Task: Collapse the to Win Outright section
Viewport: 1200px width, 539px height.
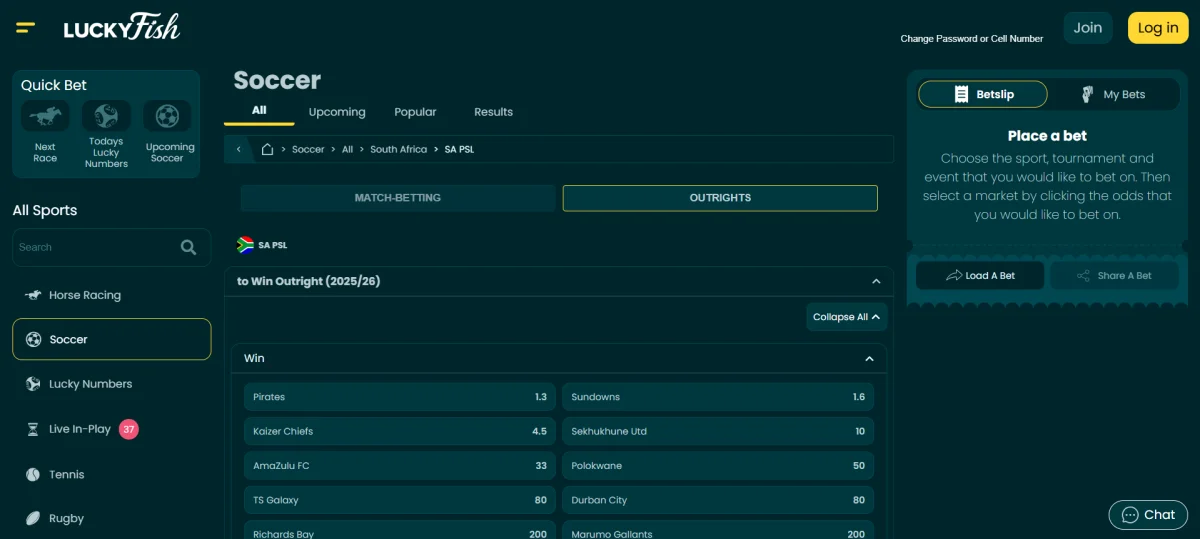Action: (x=876, y=282)
